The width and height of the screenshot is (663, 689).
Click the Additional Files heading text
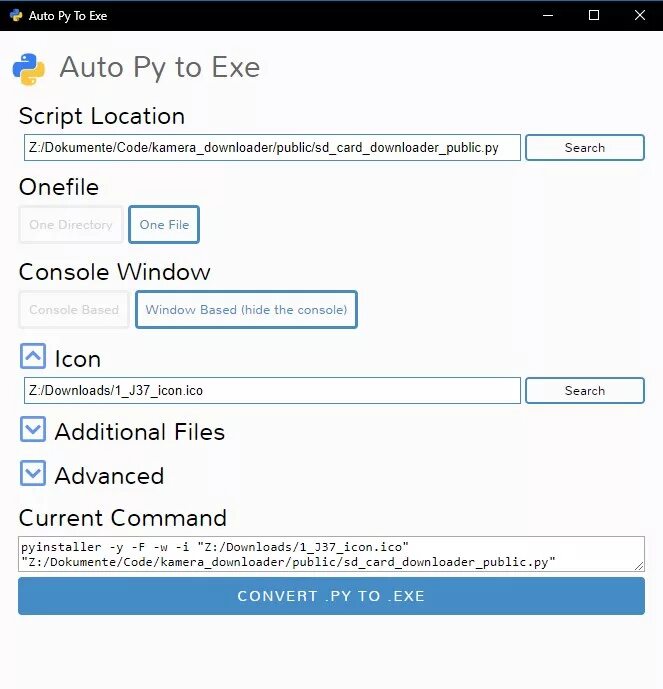(x=140, y=432)
